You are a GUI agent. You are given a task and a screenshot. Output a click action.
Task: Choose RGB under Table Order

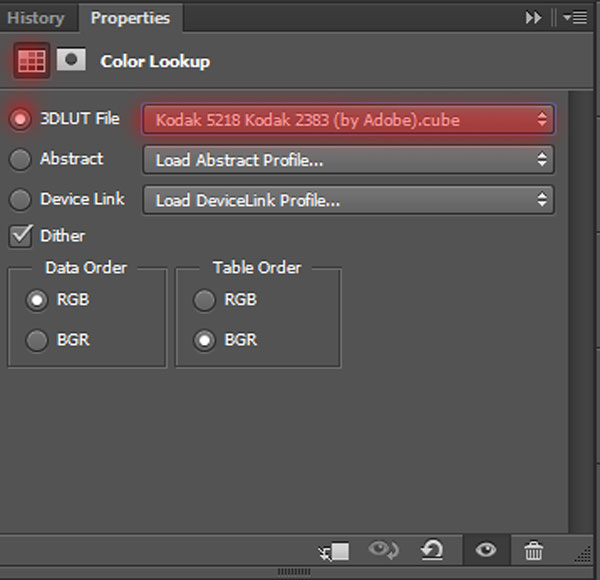pyautogui.click(x=205, y=300)
